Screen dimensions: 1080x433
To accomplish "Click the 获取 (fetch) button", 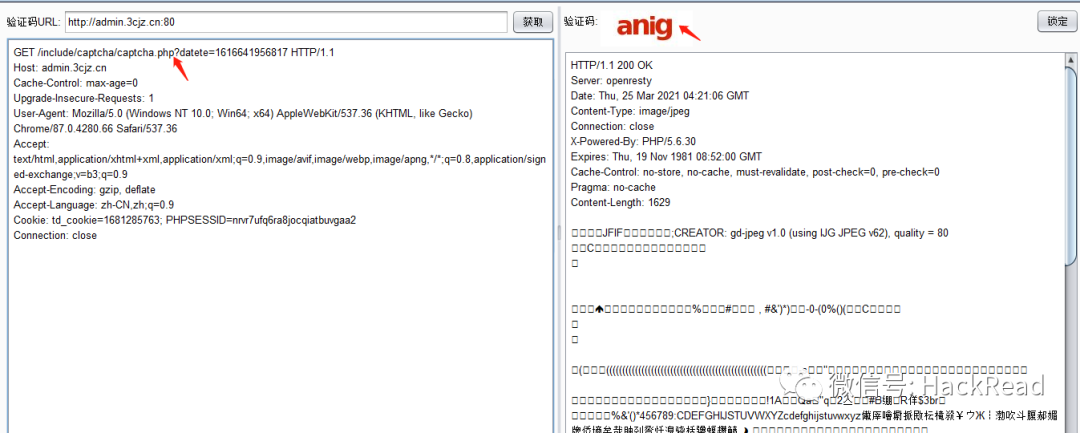I will [532, 21].
